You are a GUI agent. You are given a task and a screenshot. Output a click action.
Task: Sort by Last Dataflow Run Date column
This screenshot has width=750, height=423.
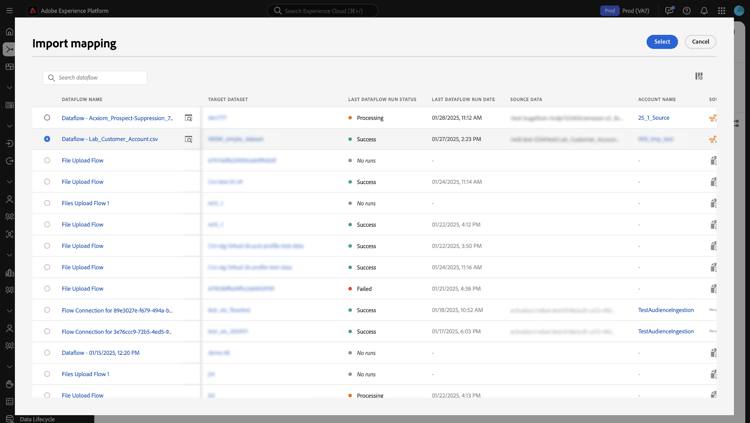(463, 100)
